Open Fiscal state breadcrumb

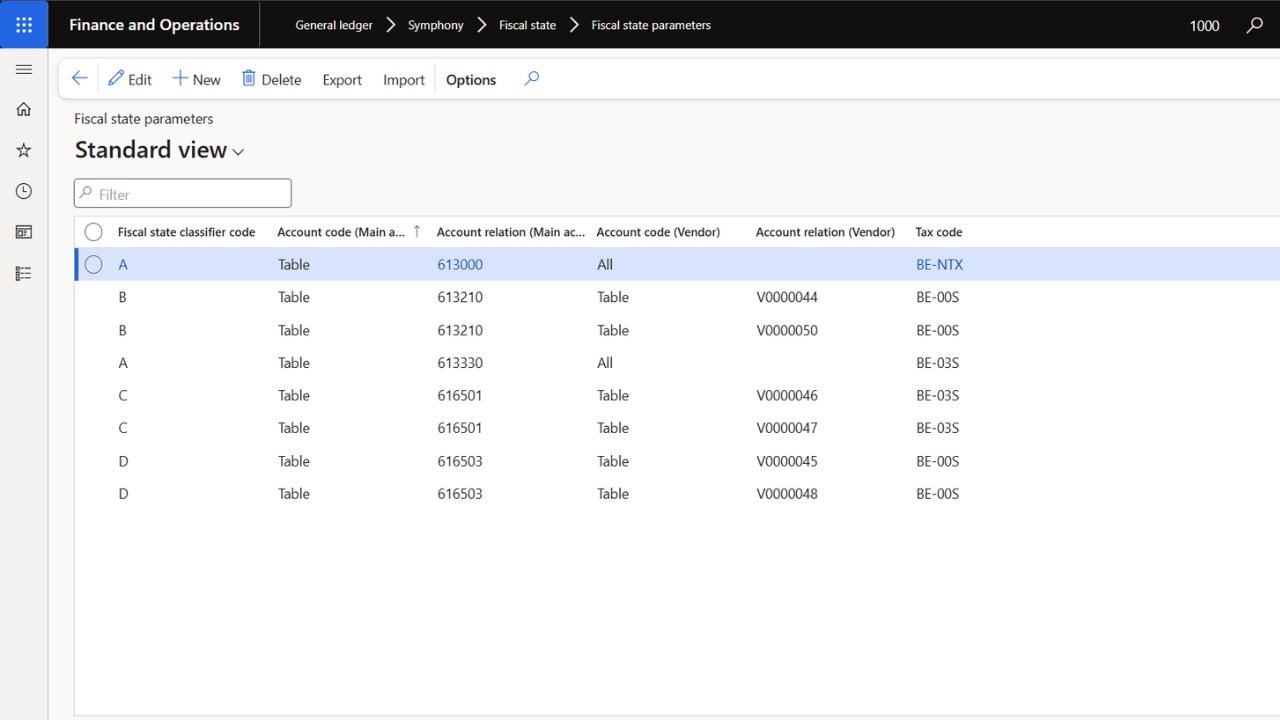click(527, 25)
